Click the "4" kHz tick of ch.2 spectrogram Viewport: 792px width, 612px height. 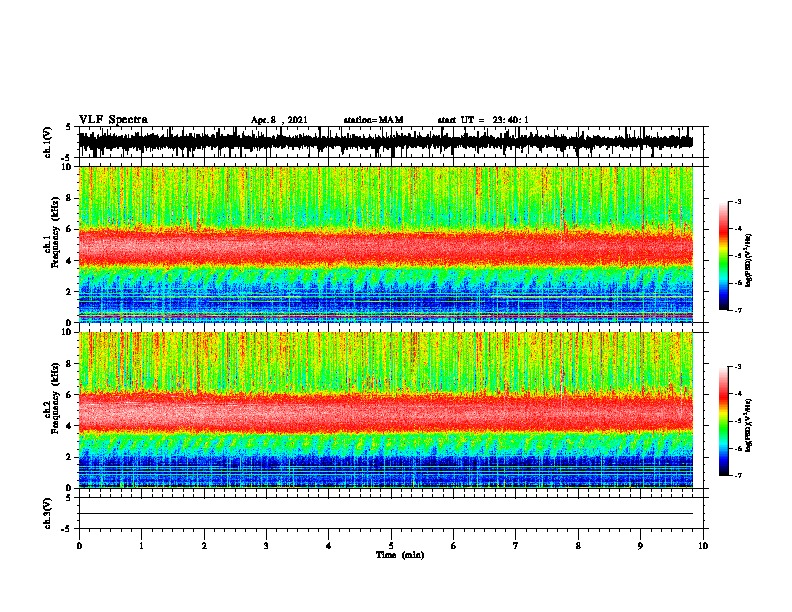coord(69,426)
